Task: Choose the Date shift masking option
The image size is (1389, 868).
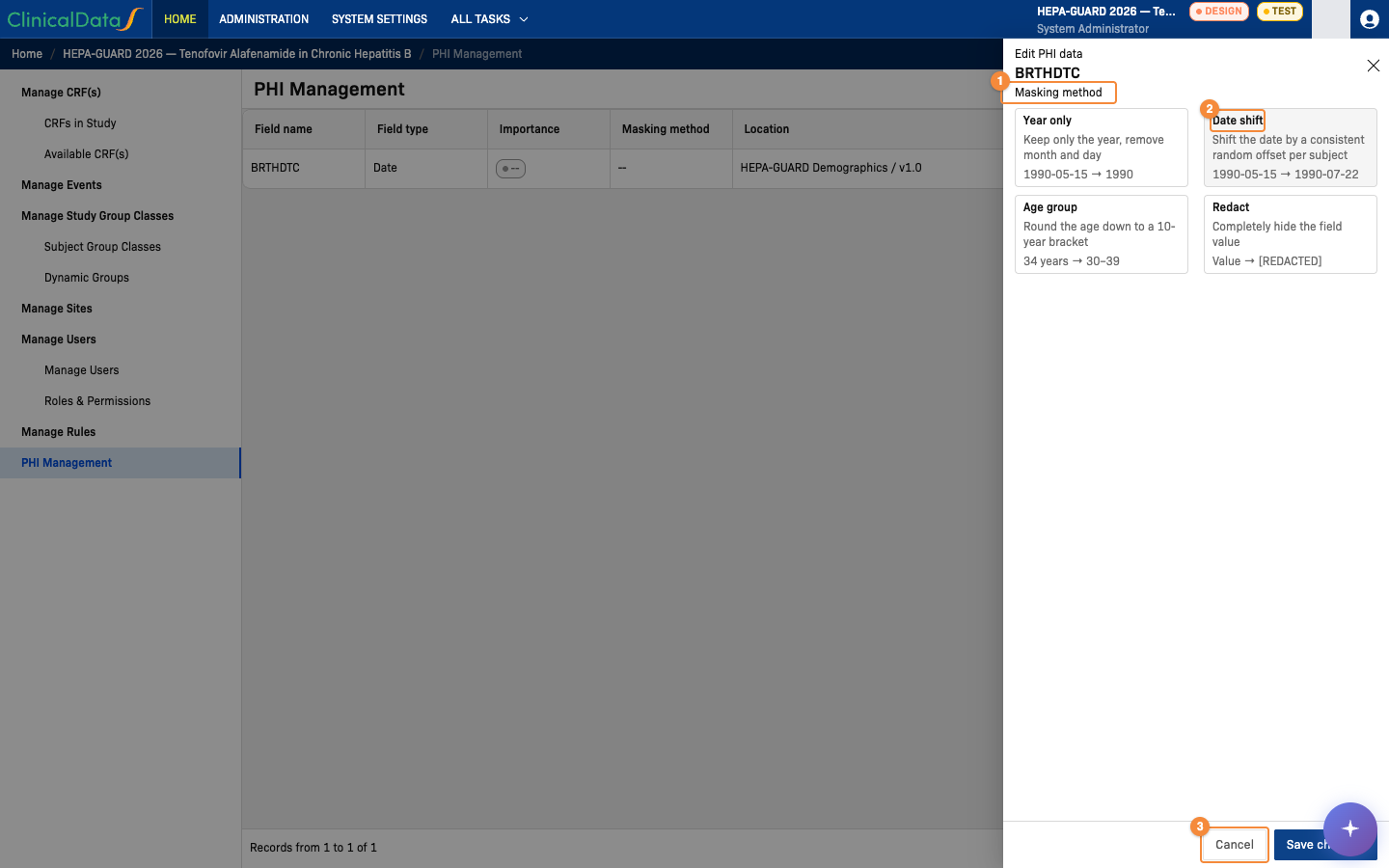Action: 1290,148
